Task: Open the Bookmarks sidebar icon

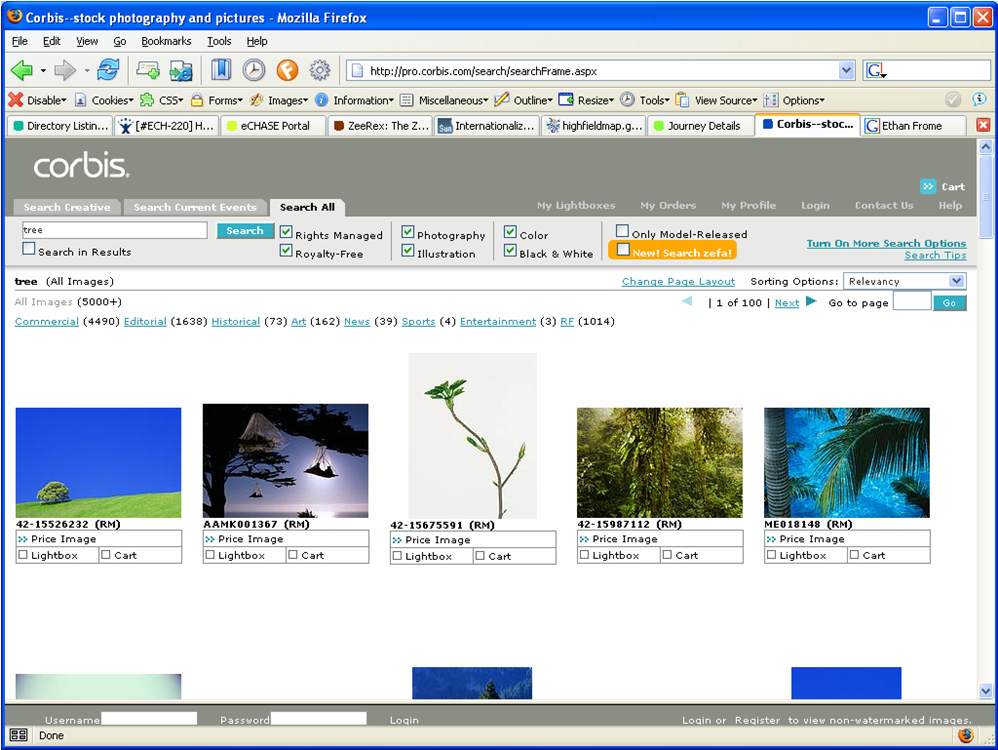Action: (221, 70)
